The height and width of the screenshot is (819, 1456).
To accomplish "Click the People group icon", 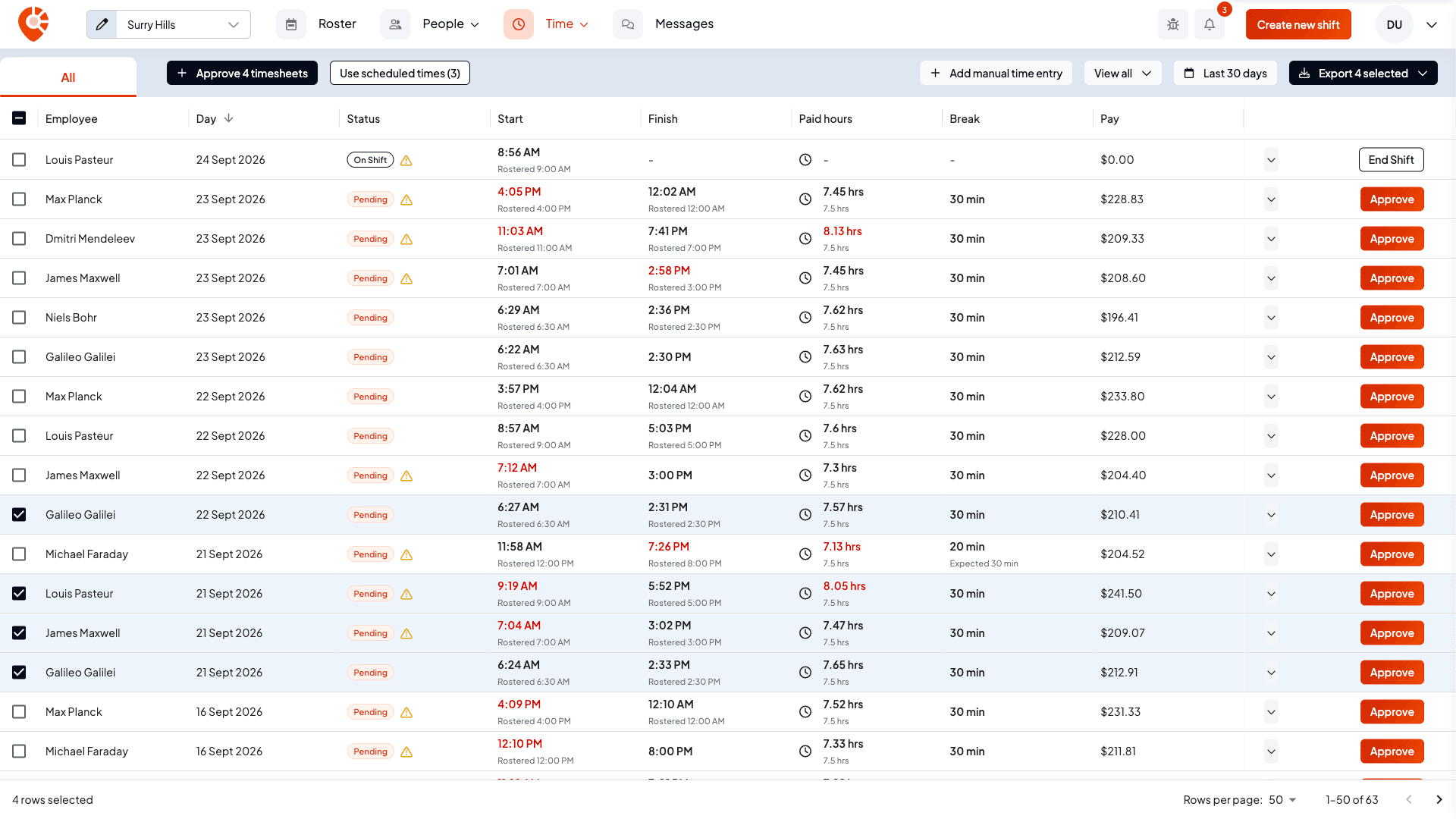I will pyautogui.click(x=395, y=24).
